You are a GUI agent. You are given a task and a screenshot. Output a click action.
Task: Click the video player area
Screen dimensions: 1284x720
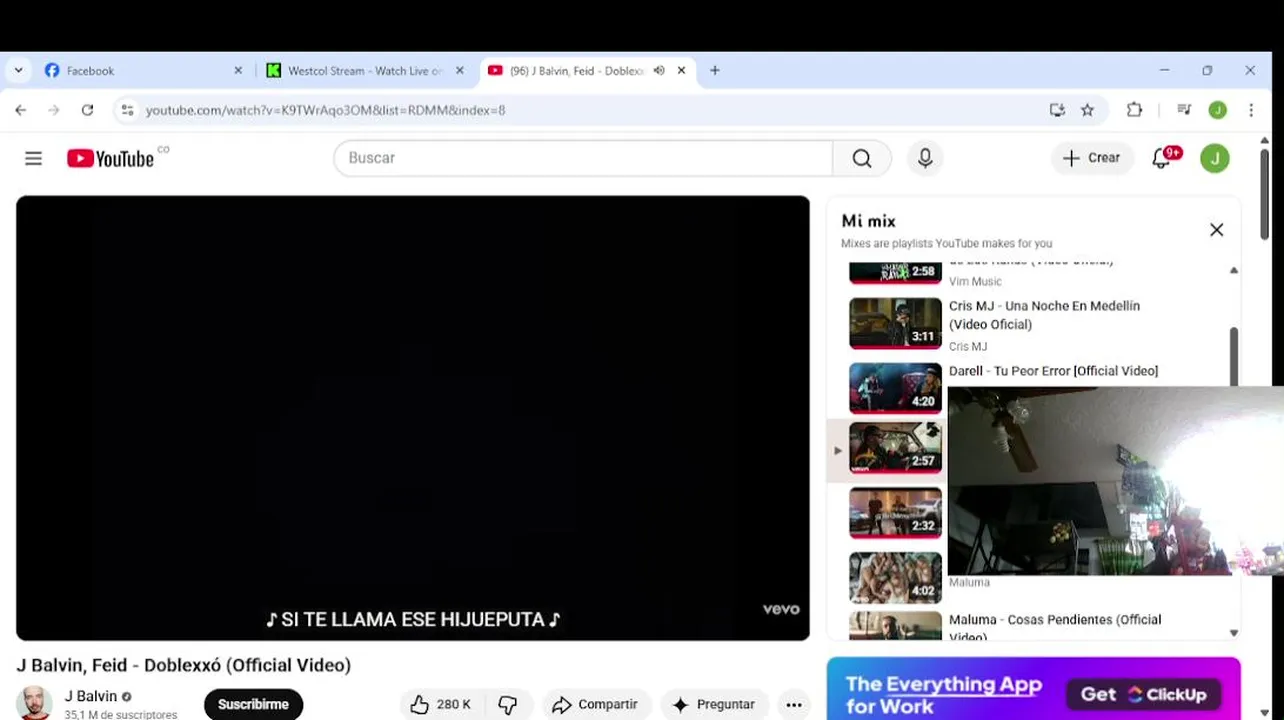(x=413, y=418)
